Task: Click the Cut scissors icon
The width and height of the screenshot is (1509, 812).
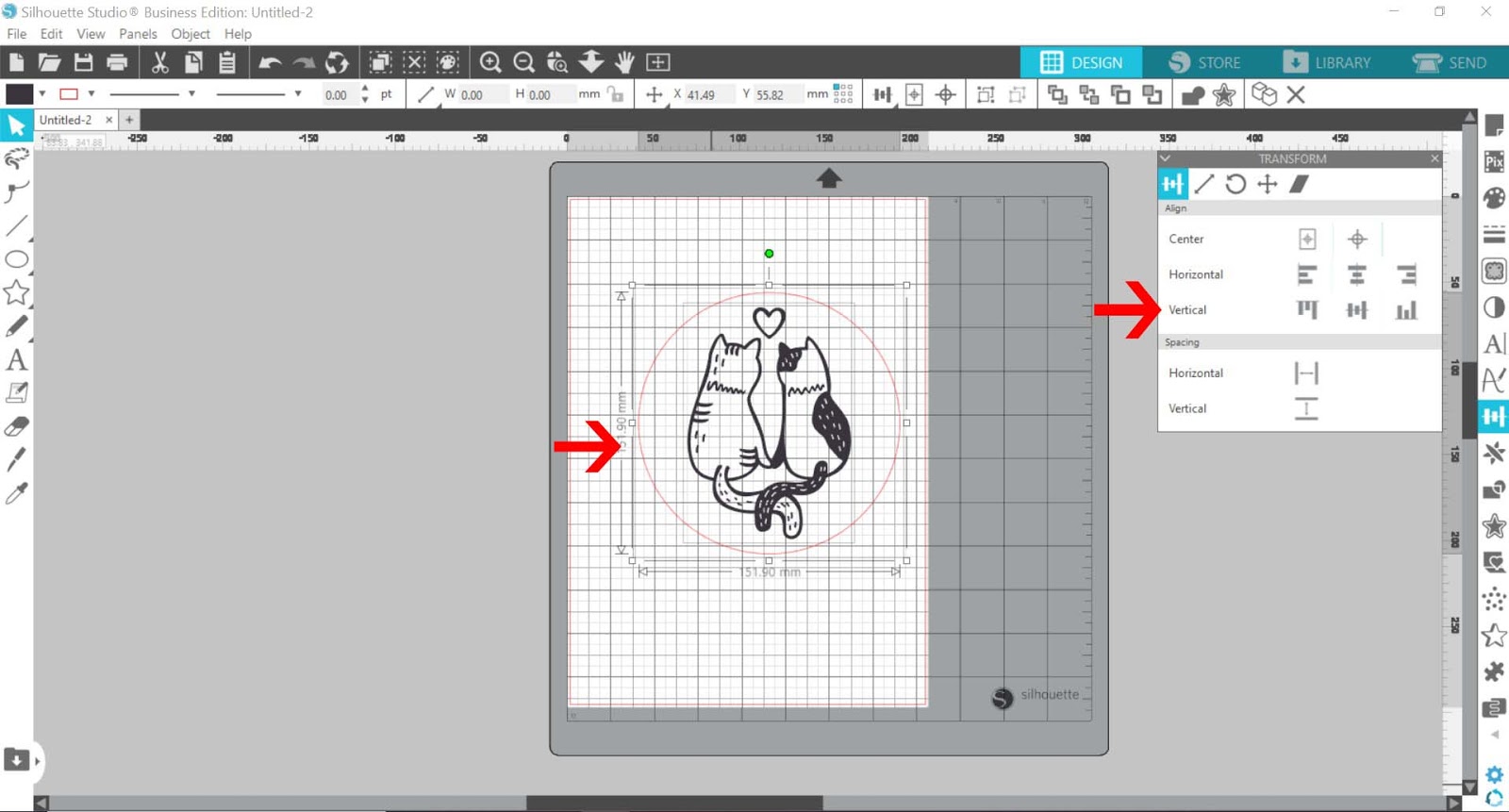Action: tap(159, 62)
